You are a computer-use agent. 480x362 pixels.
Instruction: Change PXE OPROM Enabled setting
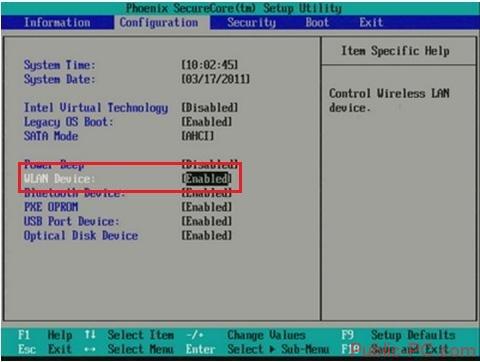click(207, 207)
